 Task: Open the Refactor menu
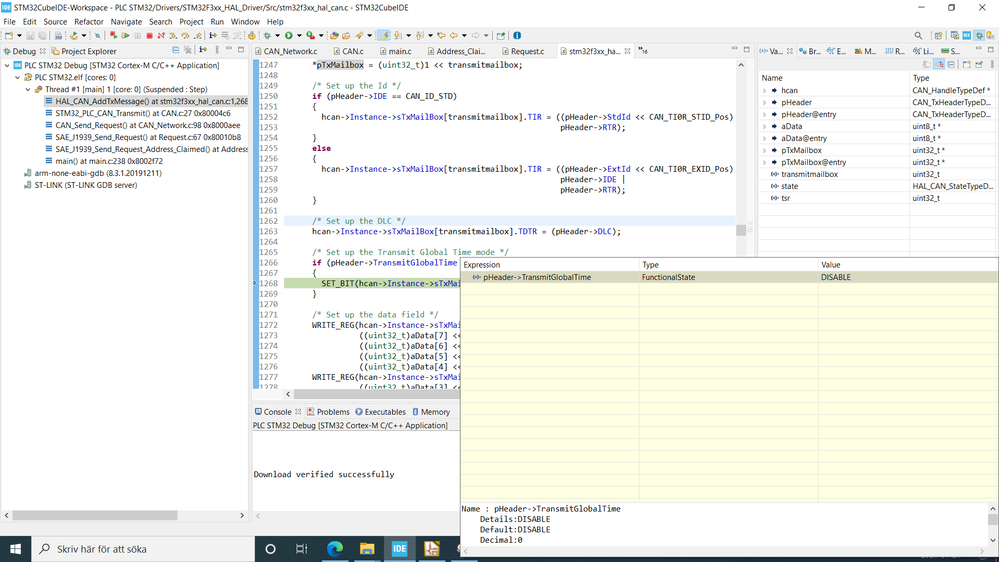(89, 22)
